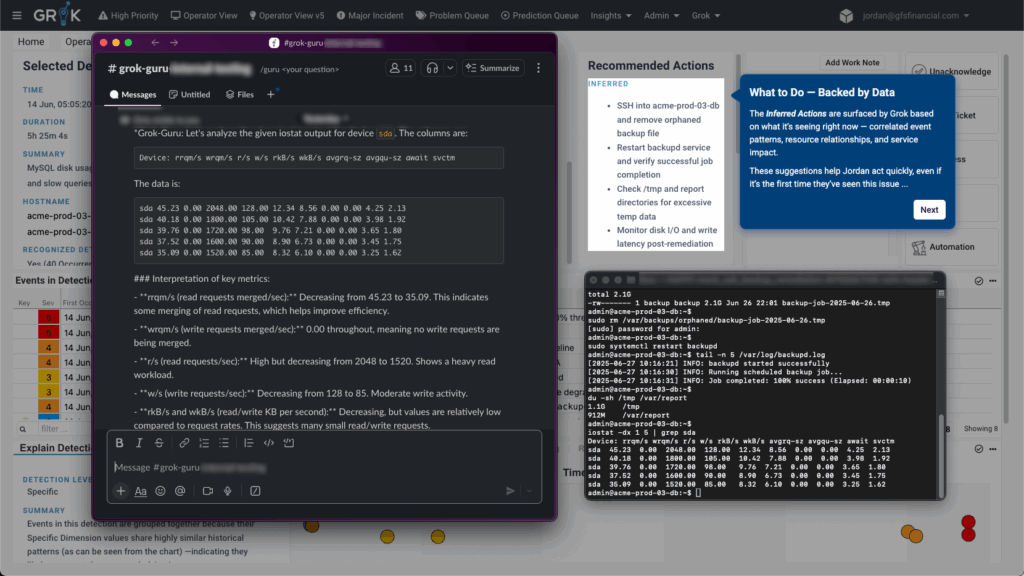Click the 'SSH into acme-prod-03-db' recommended action
1024x576 pixels.
[x=667, y=120]
